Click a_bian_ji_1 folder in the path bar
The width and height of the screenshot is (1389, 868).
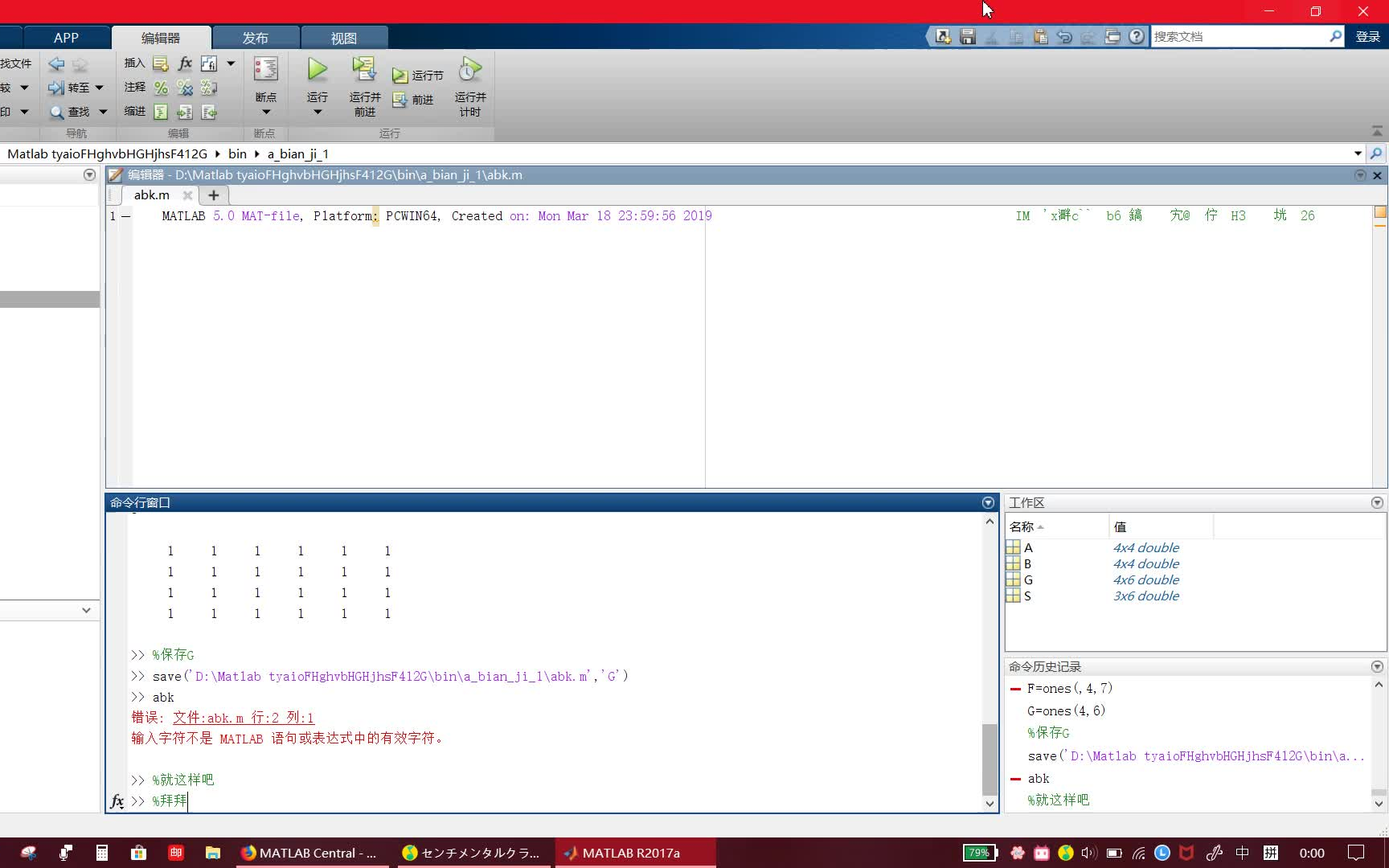pos(298,154)
